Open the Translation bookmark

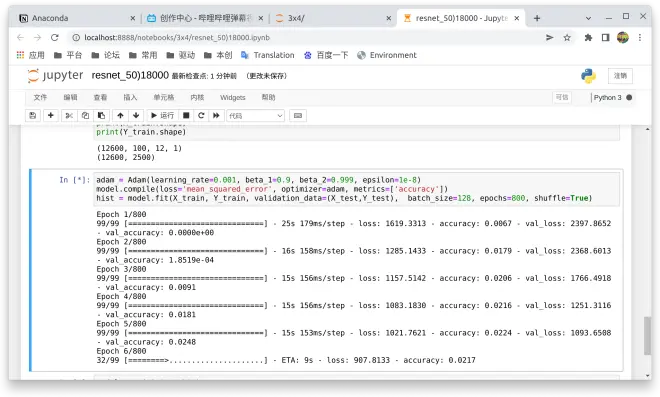(x=268, y=55)
